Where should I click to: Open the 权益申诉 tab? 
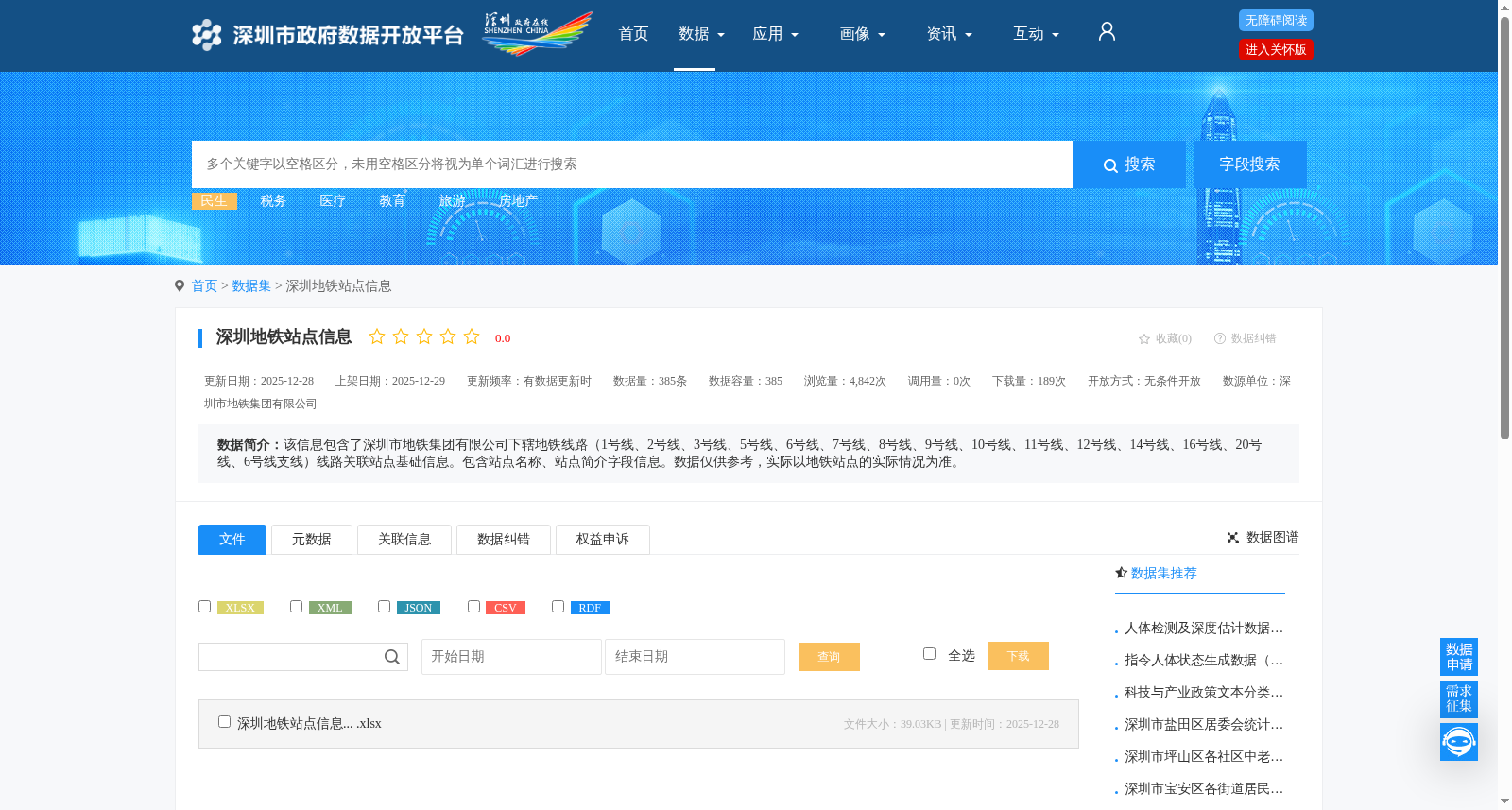pos(603,540)
